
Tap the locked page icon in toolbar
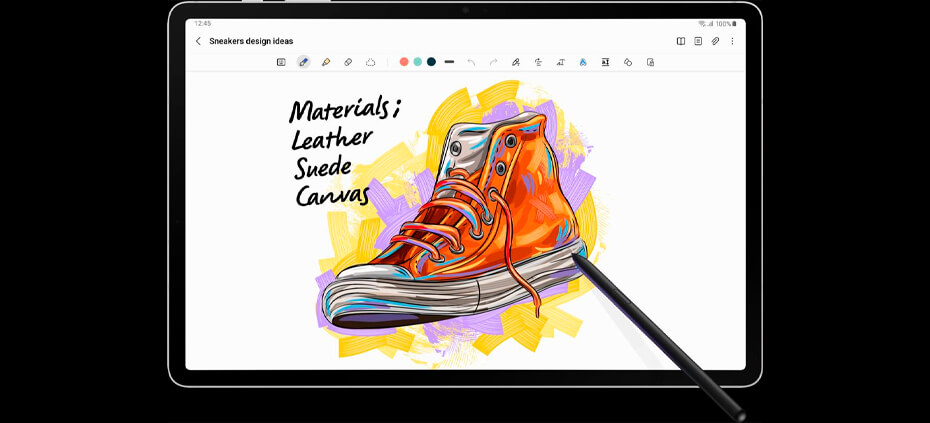point(651,62)
